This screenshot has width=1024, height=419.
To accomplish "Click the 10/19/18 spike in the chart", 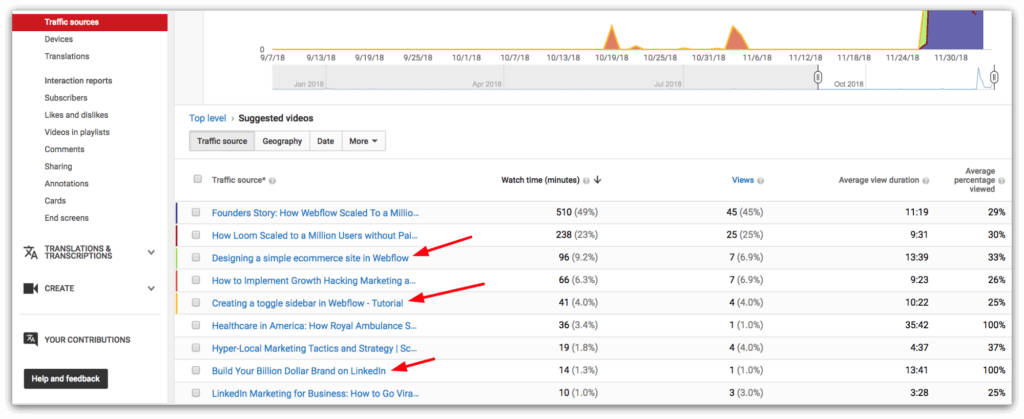I will tap(612, 38).
